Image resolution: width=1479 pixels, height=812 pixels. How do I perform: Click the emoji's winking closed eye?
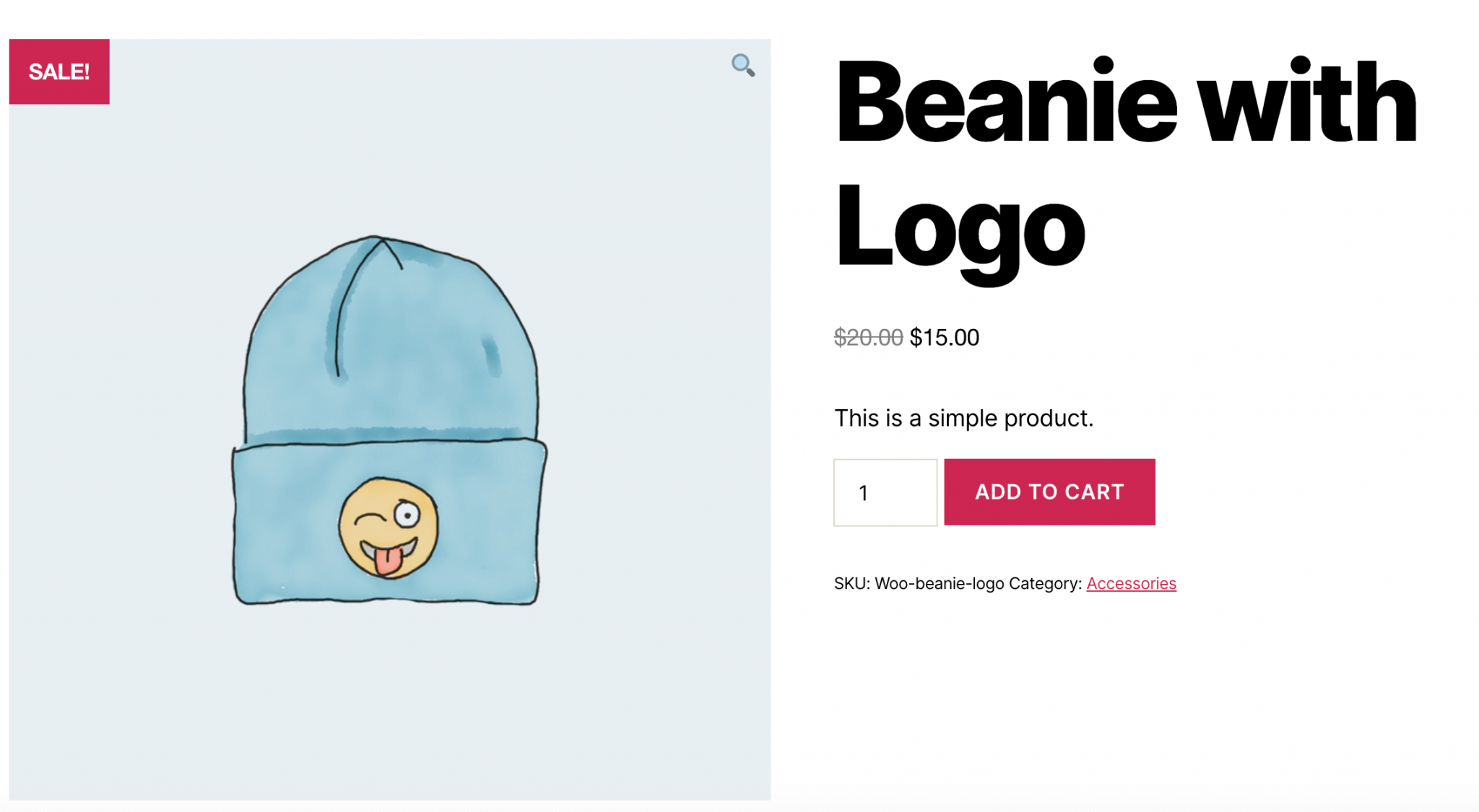coord(370,518)
